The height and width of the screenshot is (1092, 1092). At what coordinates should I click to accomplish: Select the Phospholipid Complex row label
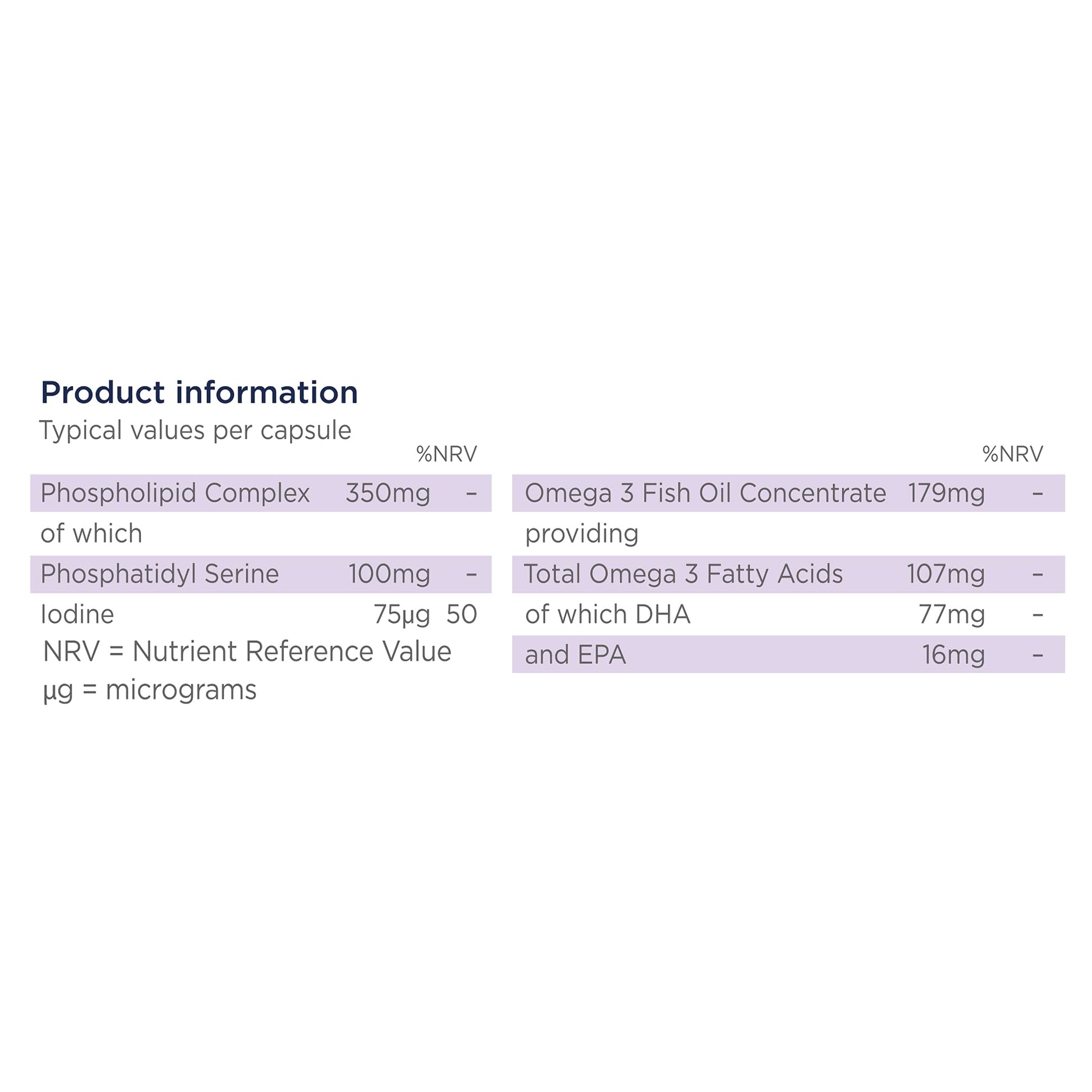175,493
